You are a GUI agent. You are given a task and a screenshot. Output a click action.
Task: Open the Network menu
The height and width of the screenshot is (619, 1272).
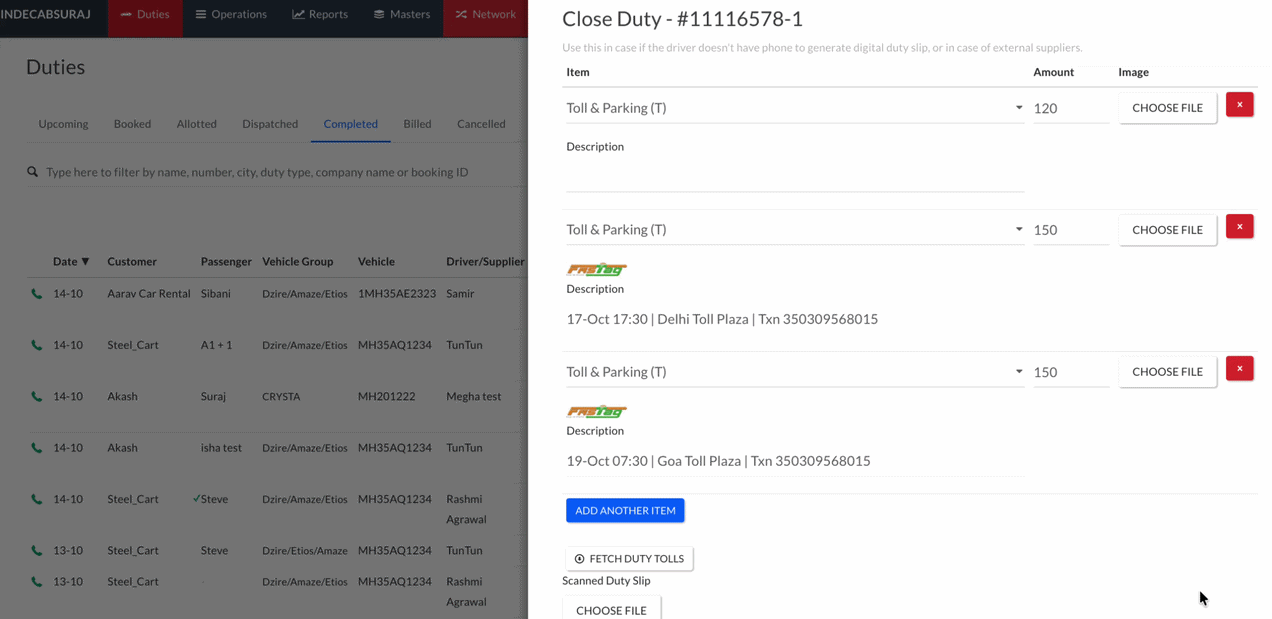[485, 15]
